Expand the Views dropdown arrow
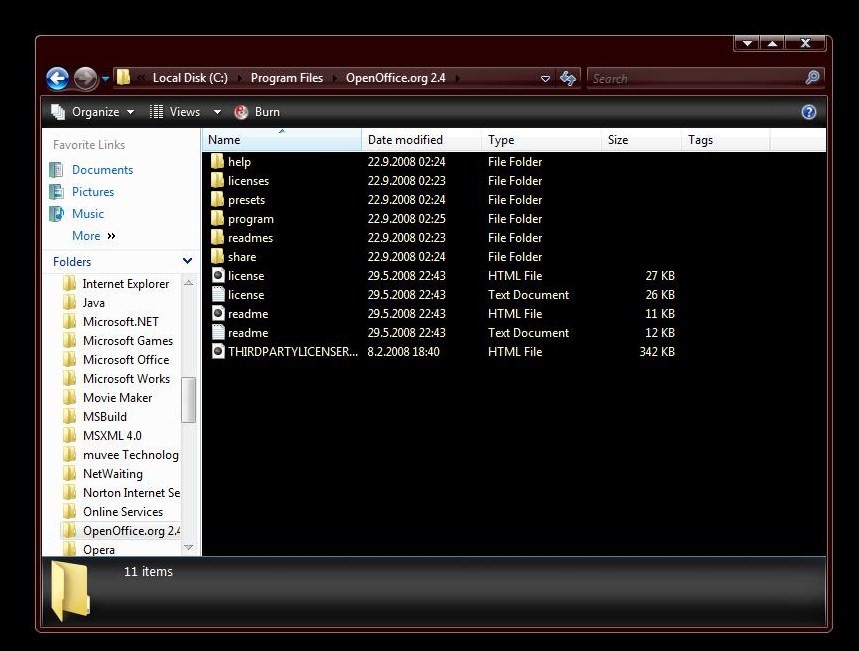859x651 pixels. [x=217, y=112]
